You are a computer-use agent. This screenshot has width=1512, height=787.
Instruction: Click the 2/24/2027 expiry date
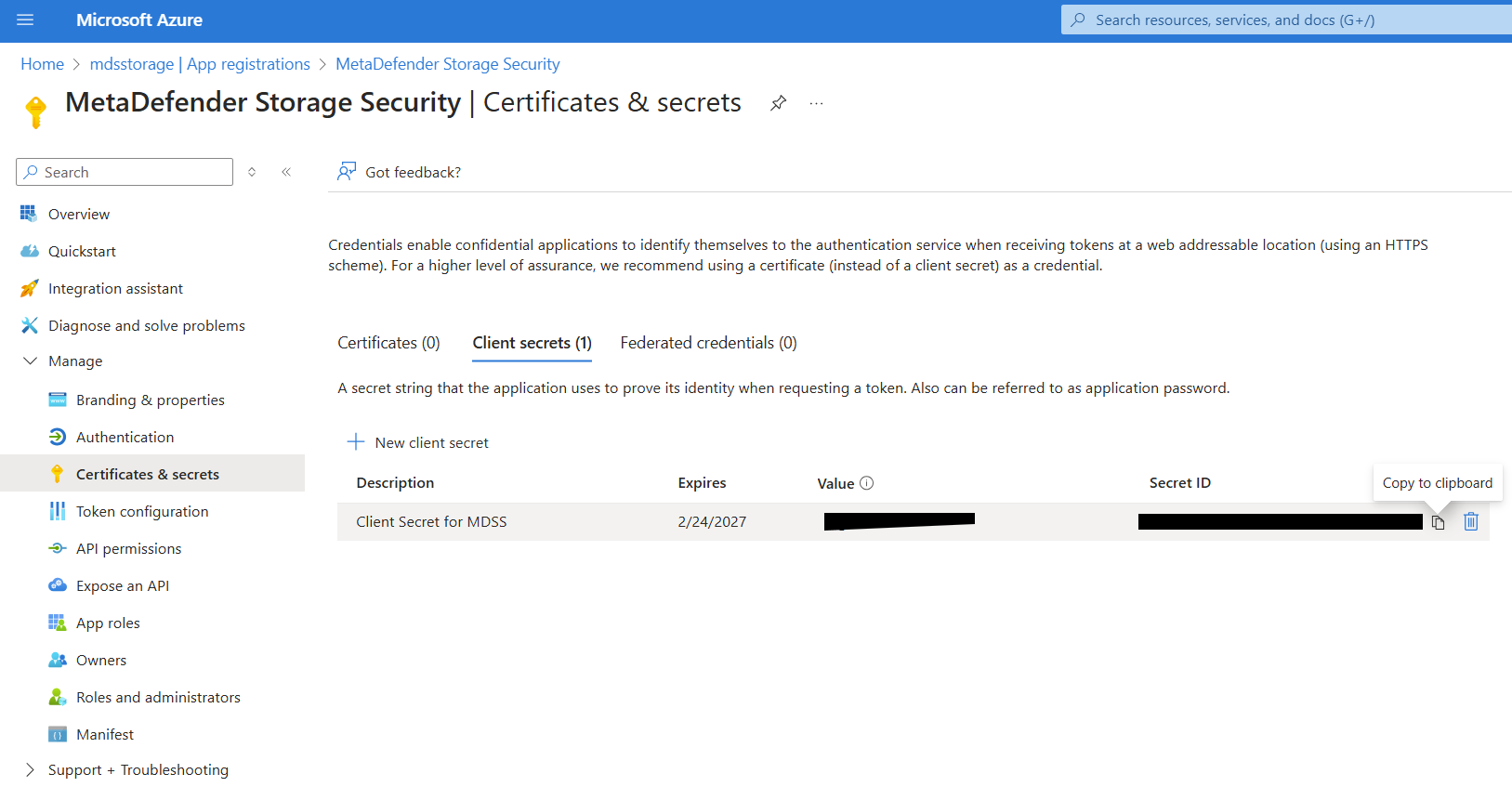(712, 521)
